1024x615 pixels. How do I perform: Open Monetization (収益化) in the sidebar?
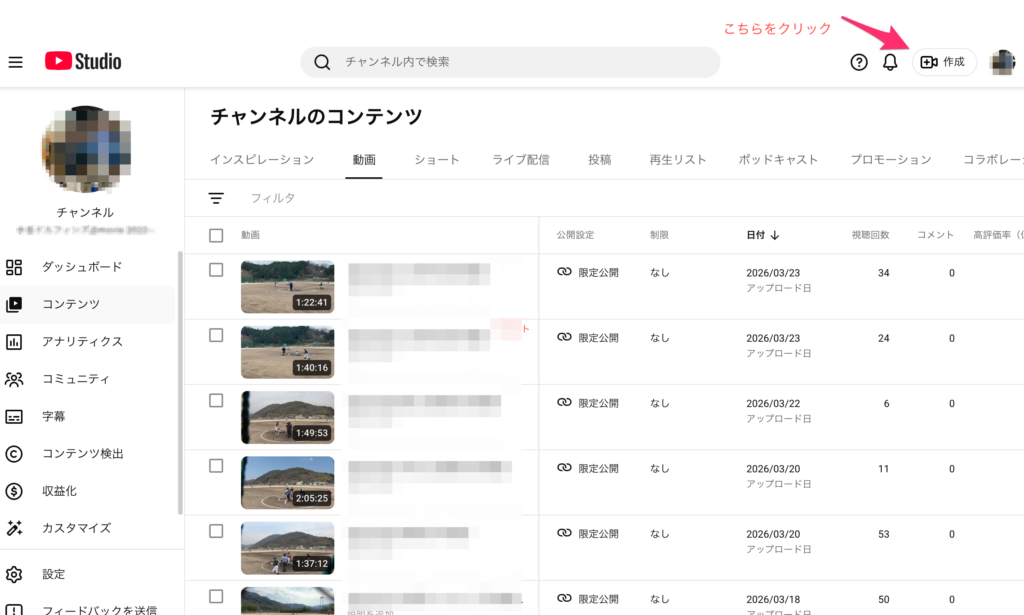59,491
